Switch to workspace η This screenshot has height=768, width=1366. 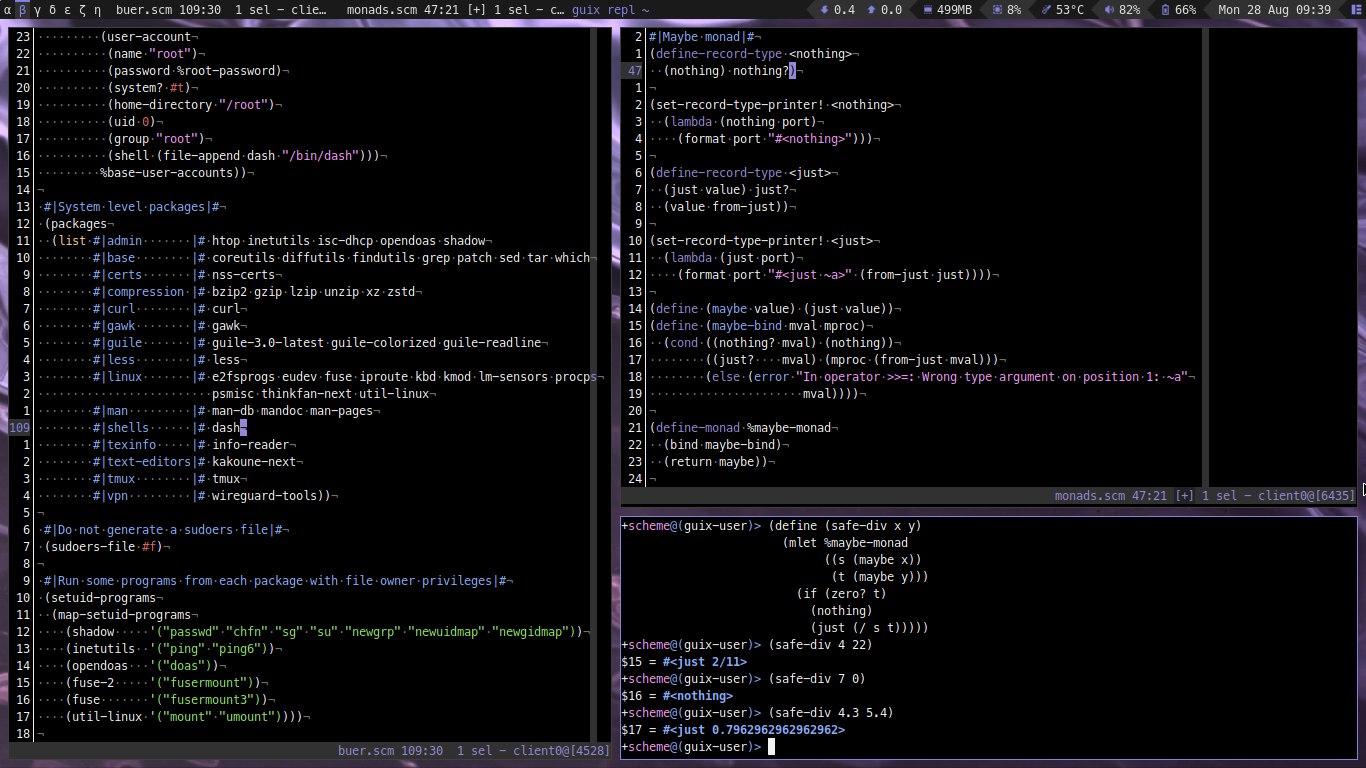[96, 9]
